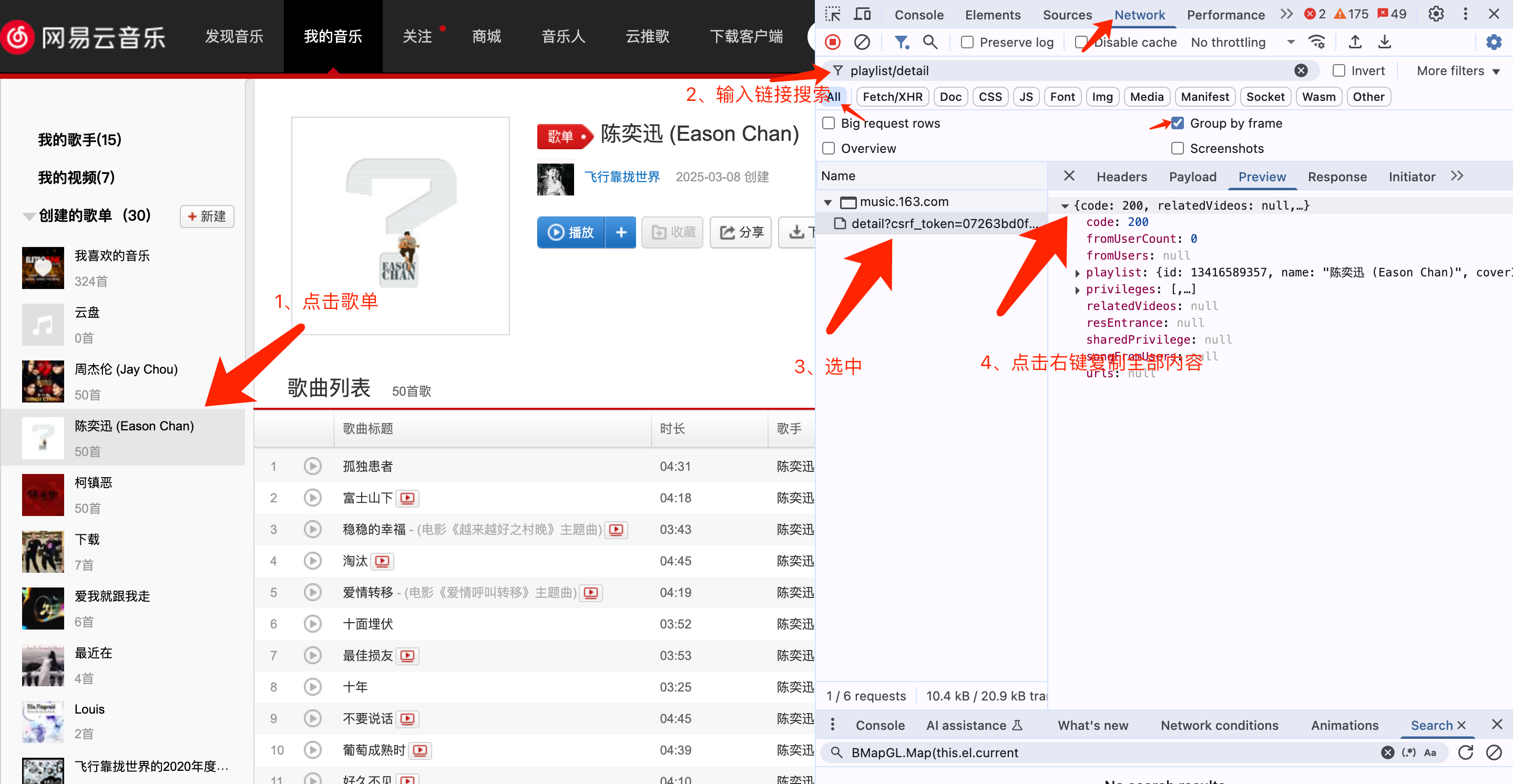
Task: Expand the playlist object in preview
Action: [1077, 273]
